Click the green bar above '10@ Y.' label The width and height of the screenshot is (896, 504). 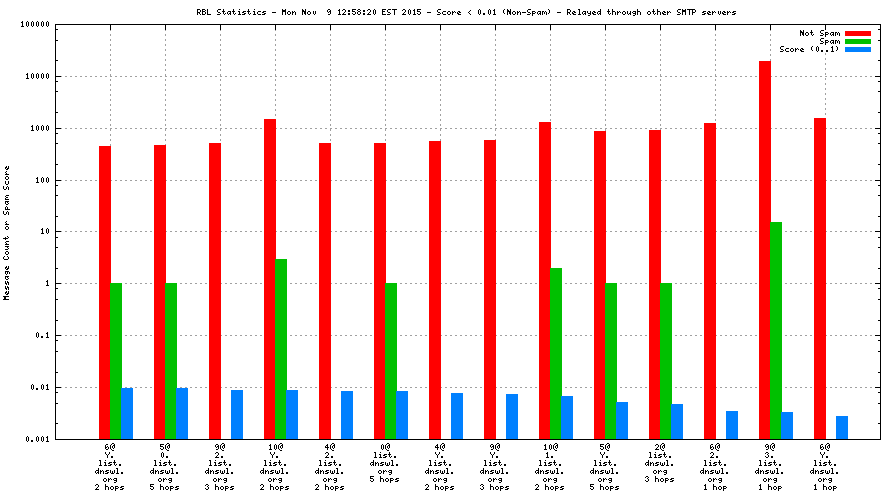(x=282, y=348)
